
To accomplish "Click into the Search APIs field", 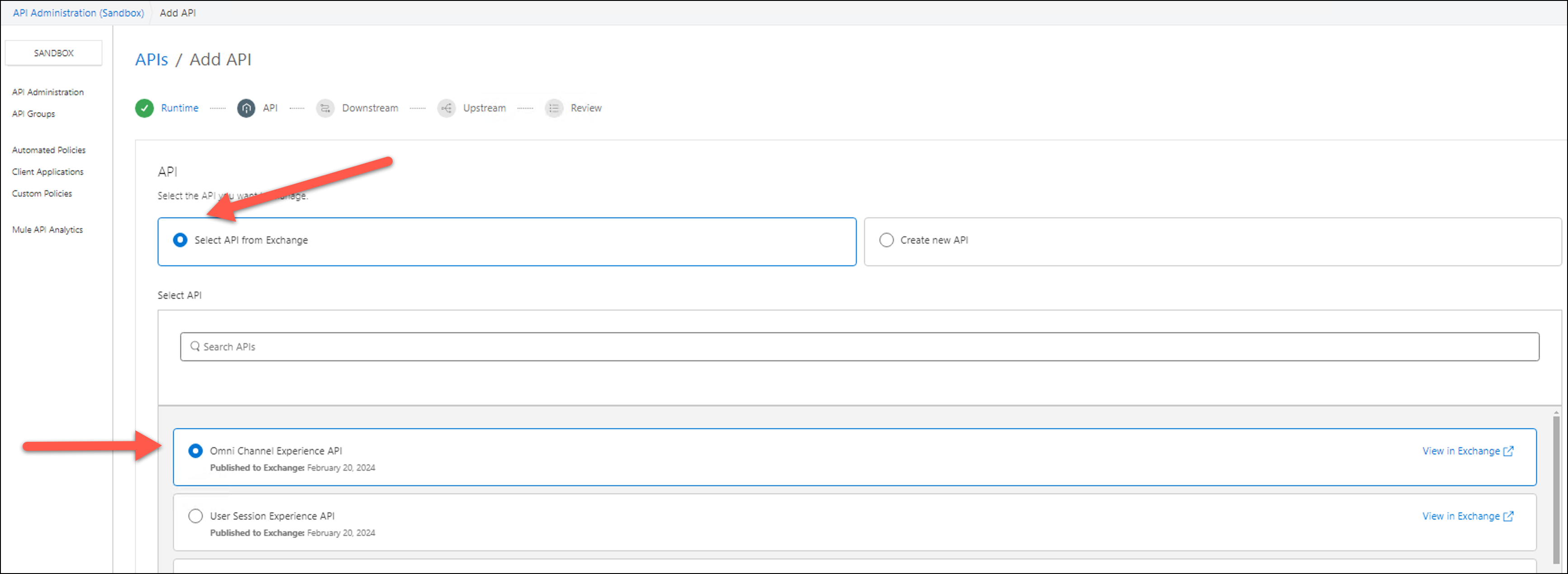I will tap(860, 347).
